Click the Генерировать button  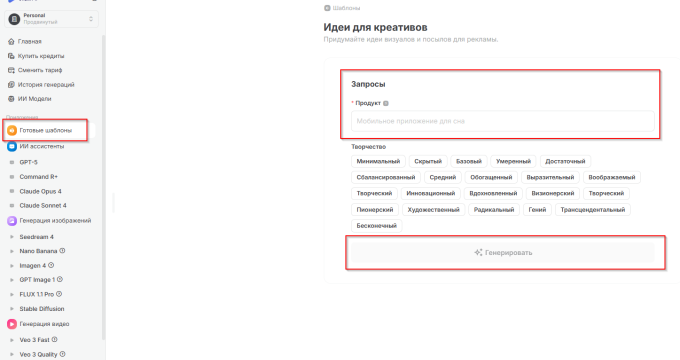(503, 252)
